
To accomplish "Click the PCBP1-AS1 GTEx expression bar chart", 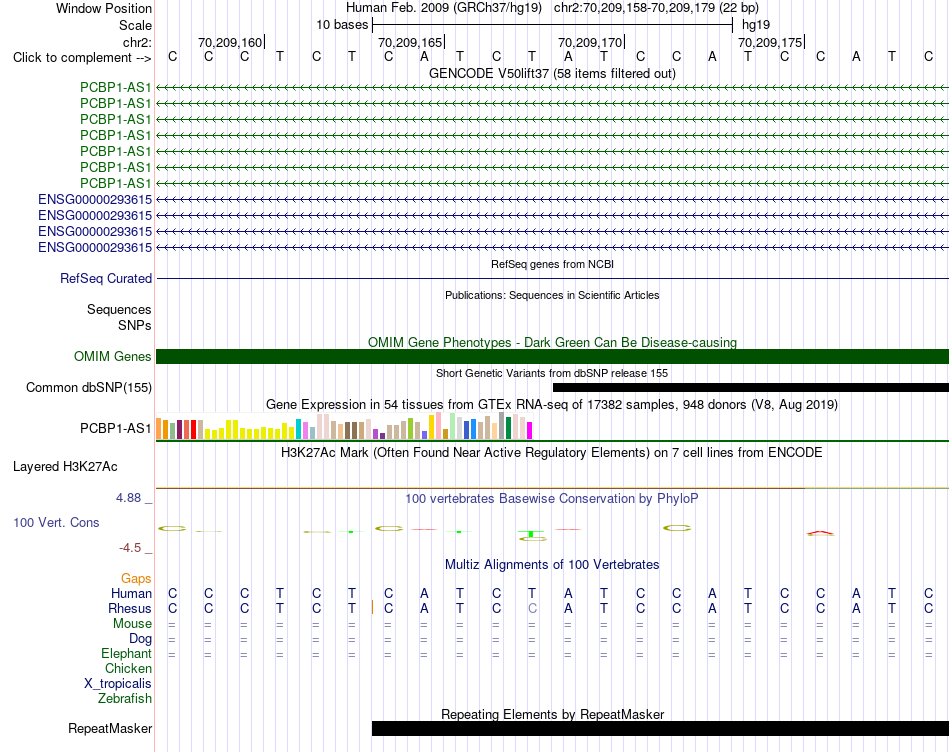I will (344, 426).
